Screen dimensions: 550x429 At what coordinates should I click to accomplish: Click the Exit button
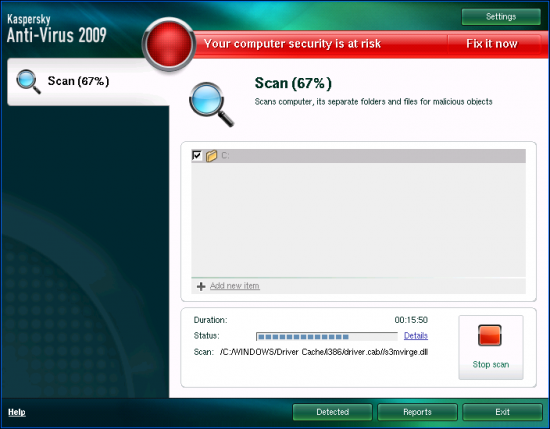[x=502, y=412]
